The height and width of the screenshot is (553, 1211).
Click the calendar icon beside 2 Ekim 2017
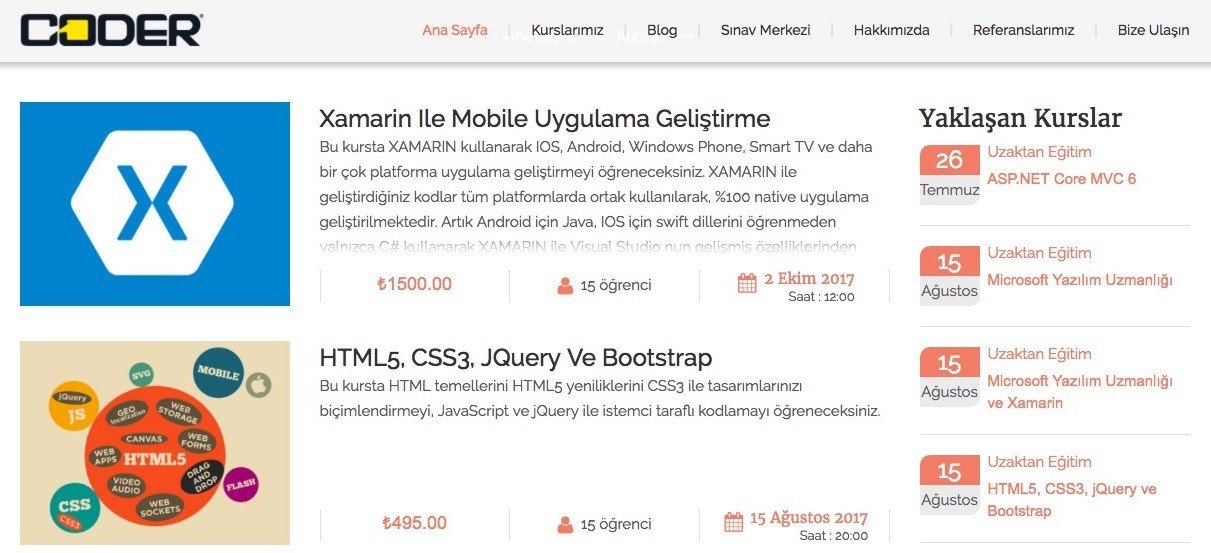(747, 284)
